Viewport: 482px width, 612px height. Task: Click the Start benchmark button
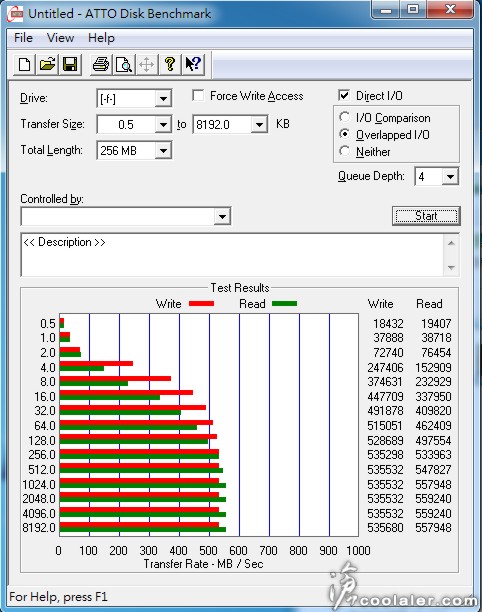[426, 216]
